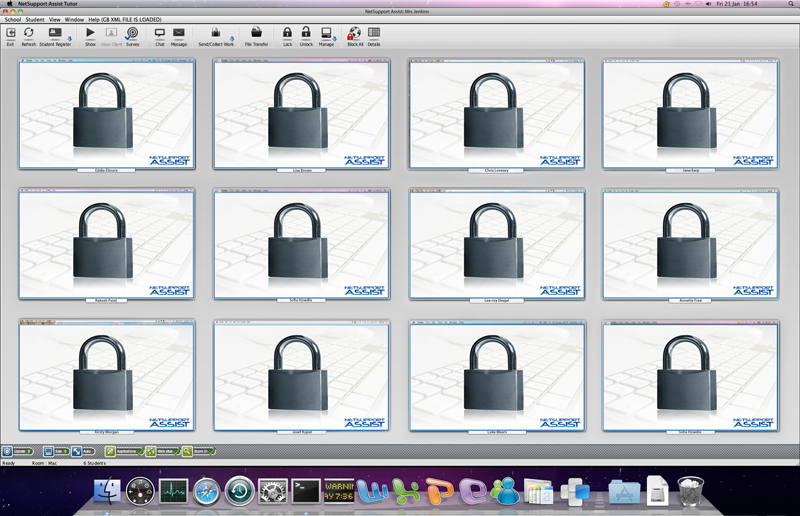
Task: Start a Show session from the toolbar
Action: point(90,35)
